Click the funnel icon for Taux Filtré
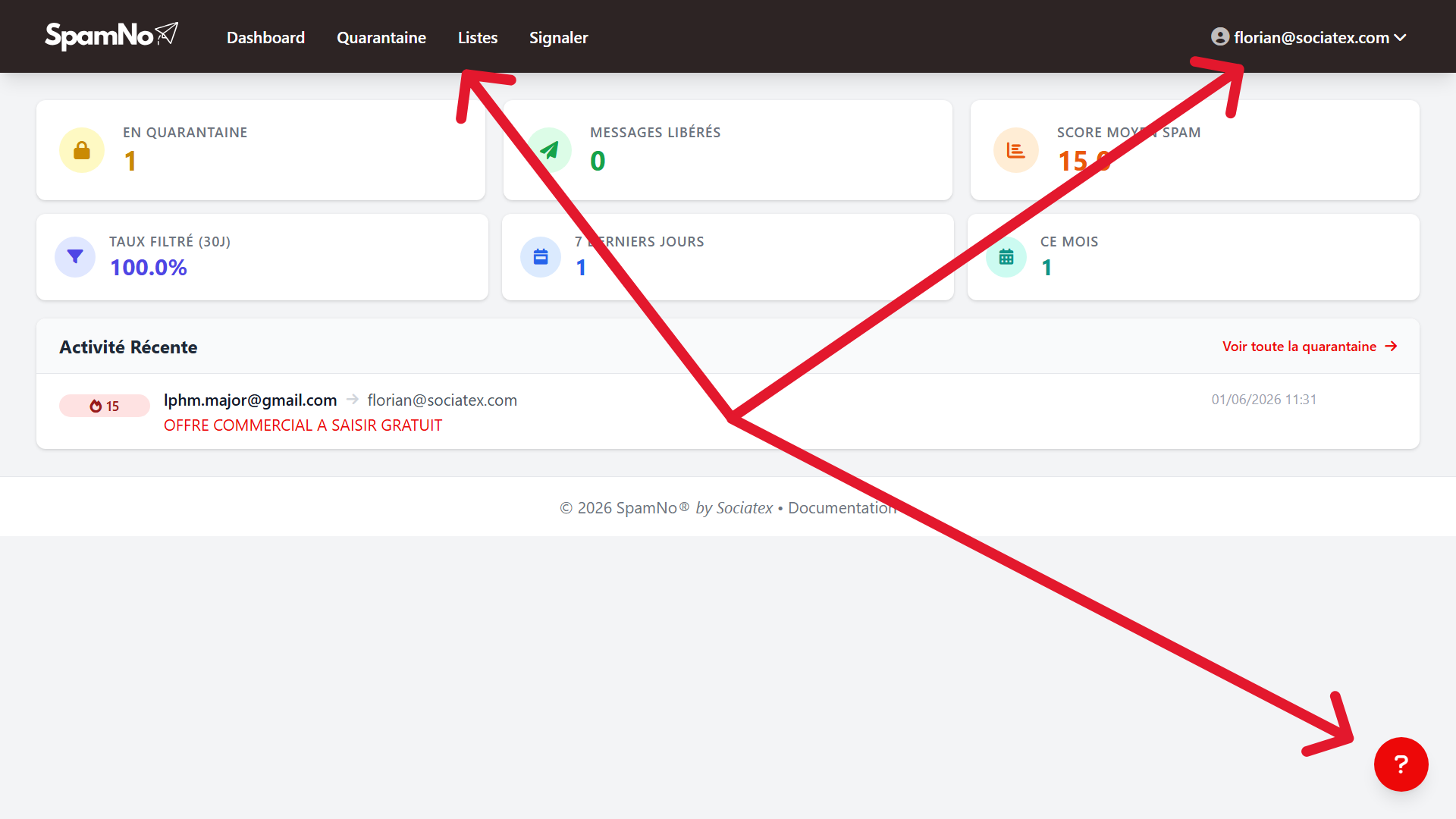1456x819 pixels. click(75, 257)
